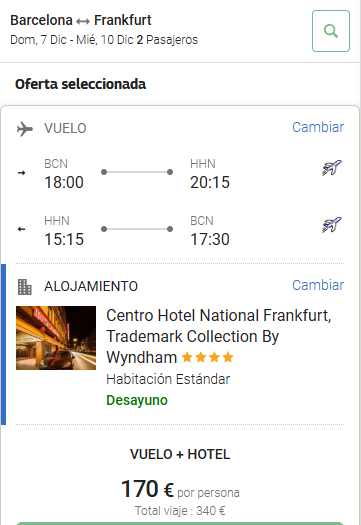Screen dimensions: 361x525
Task: Select the 18:00 BCN departure time
Action: click(64, 182)
